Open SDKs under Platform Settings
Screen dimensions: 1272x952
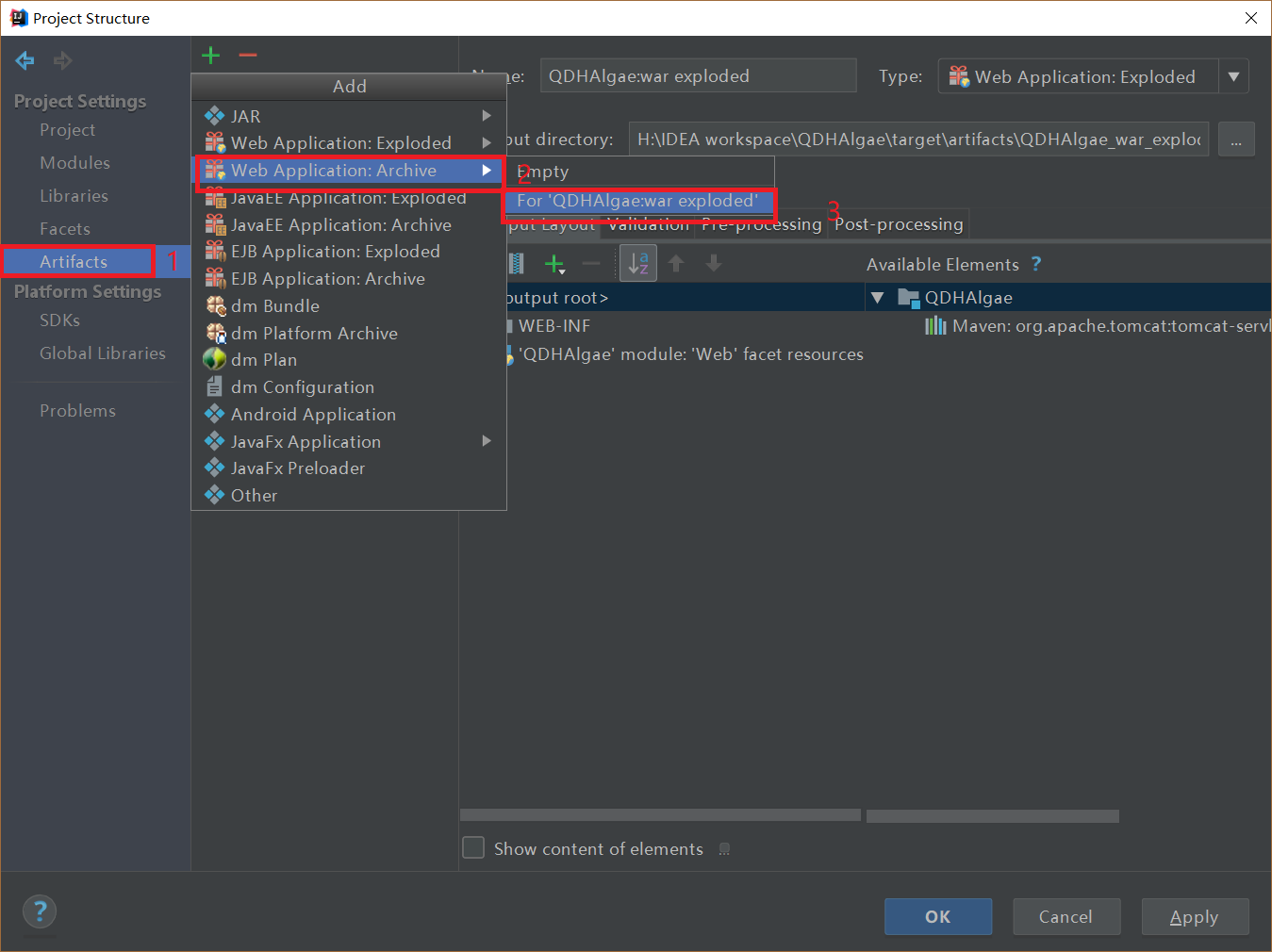click(59, 320)
